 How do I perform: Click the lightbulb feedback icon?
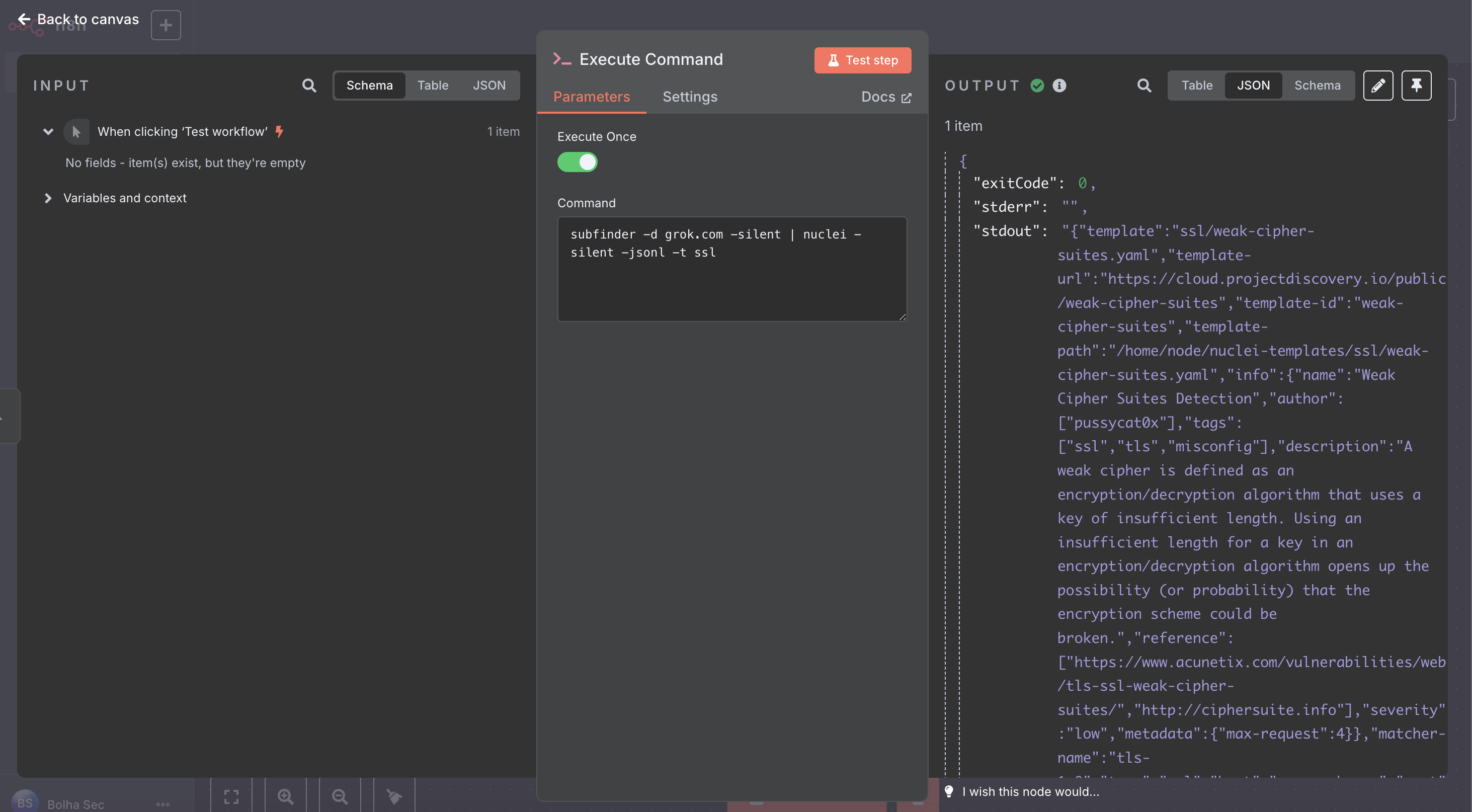tap(949, 791)
